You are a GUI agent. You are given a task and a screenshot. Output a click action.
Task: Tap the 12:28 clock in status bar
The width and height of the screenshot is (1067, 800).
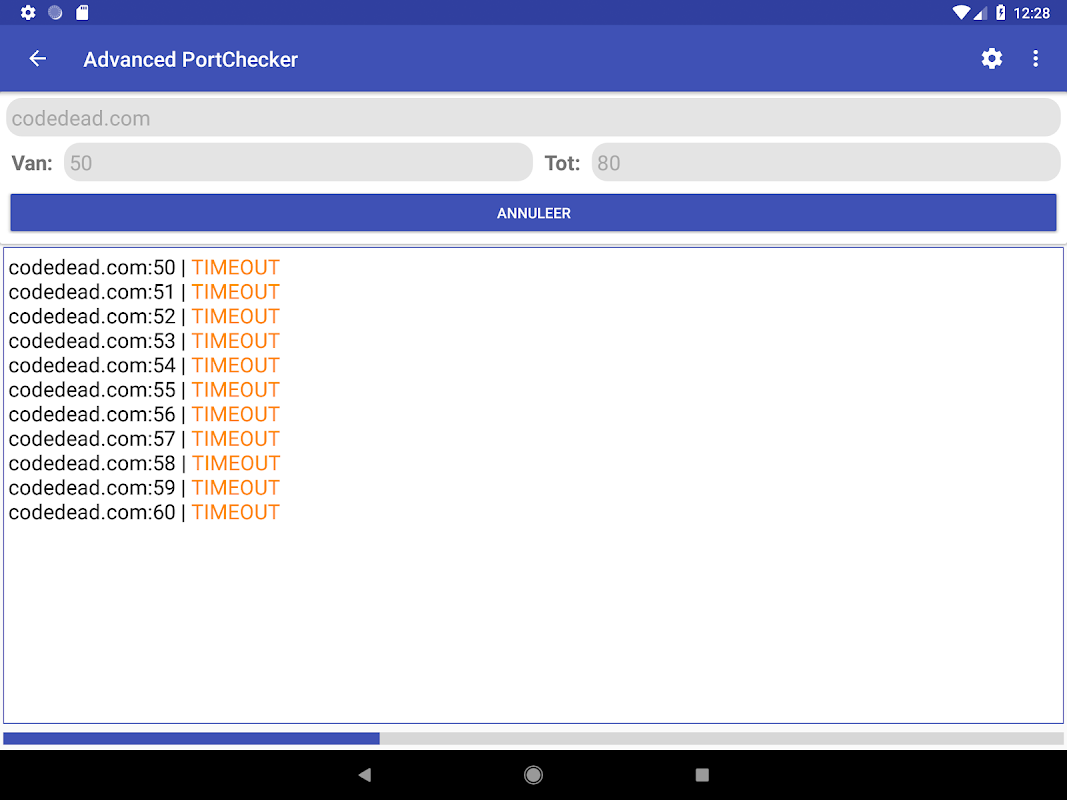point(1032,13)
